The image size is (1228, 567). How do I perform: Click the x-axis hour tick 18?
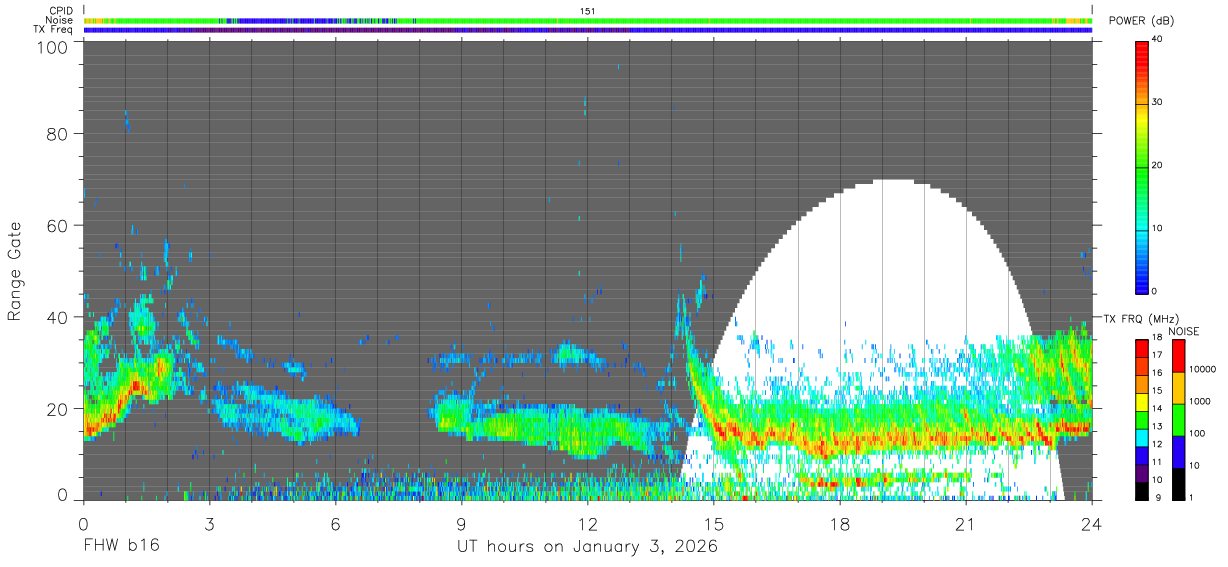click(840, 523)
